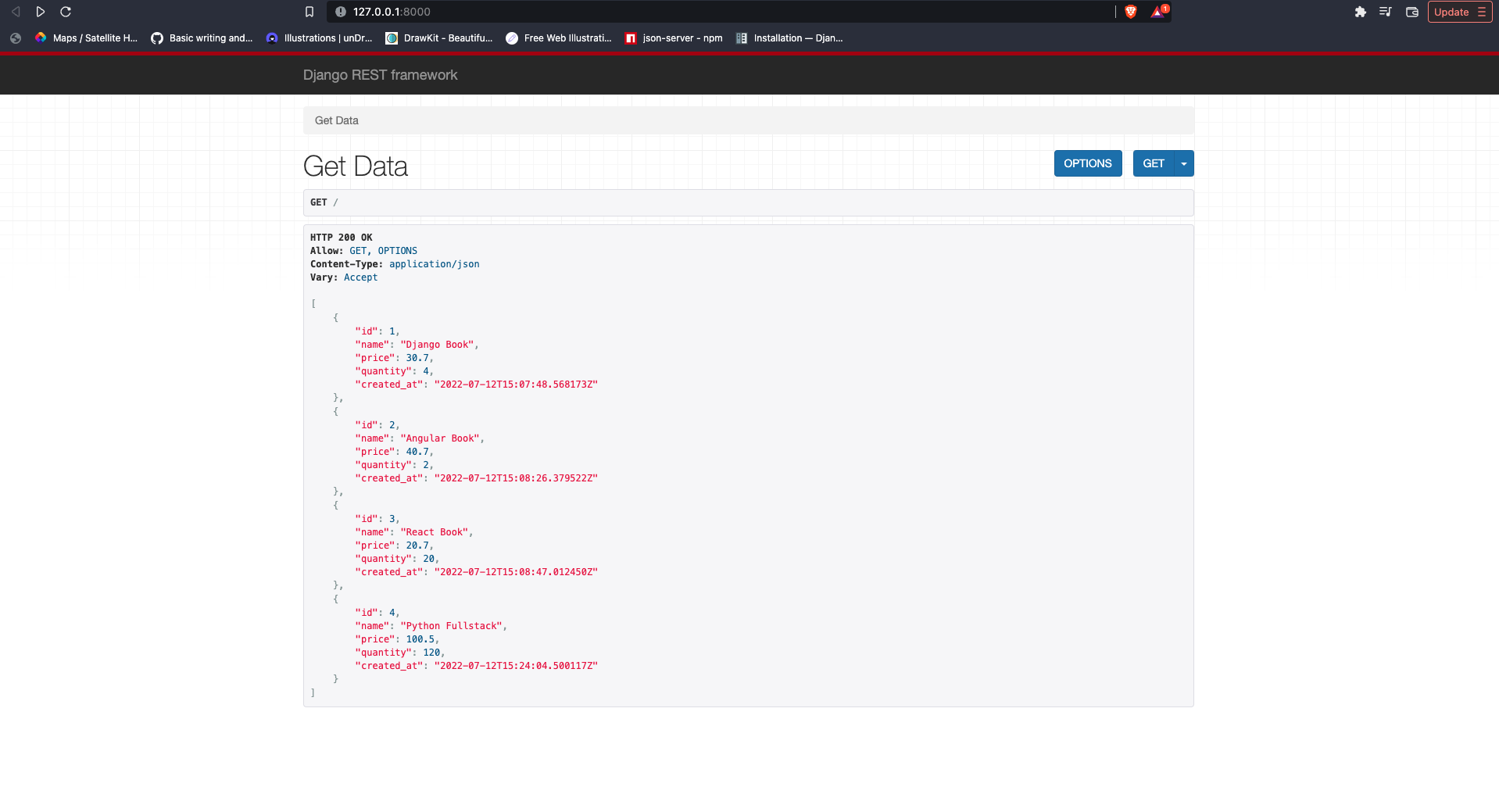Click quantity value 120
Viewport: 1499px width, 812px height.
click(431, 653)
